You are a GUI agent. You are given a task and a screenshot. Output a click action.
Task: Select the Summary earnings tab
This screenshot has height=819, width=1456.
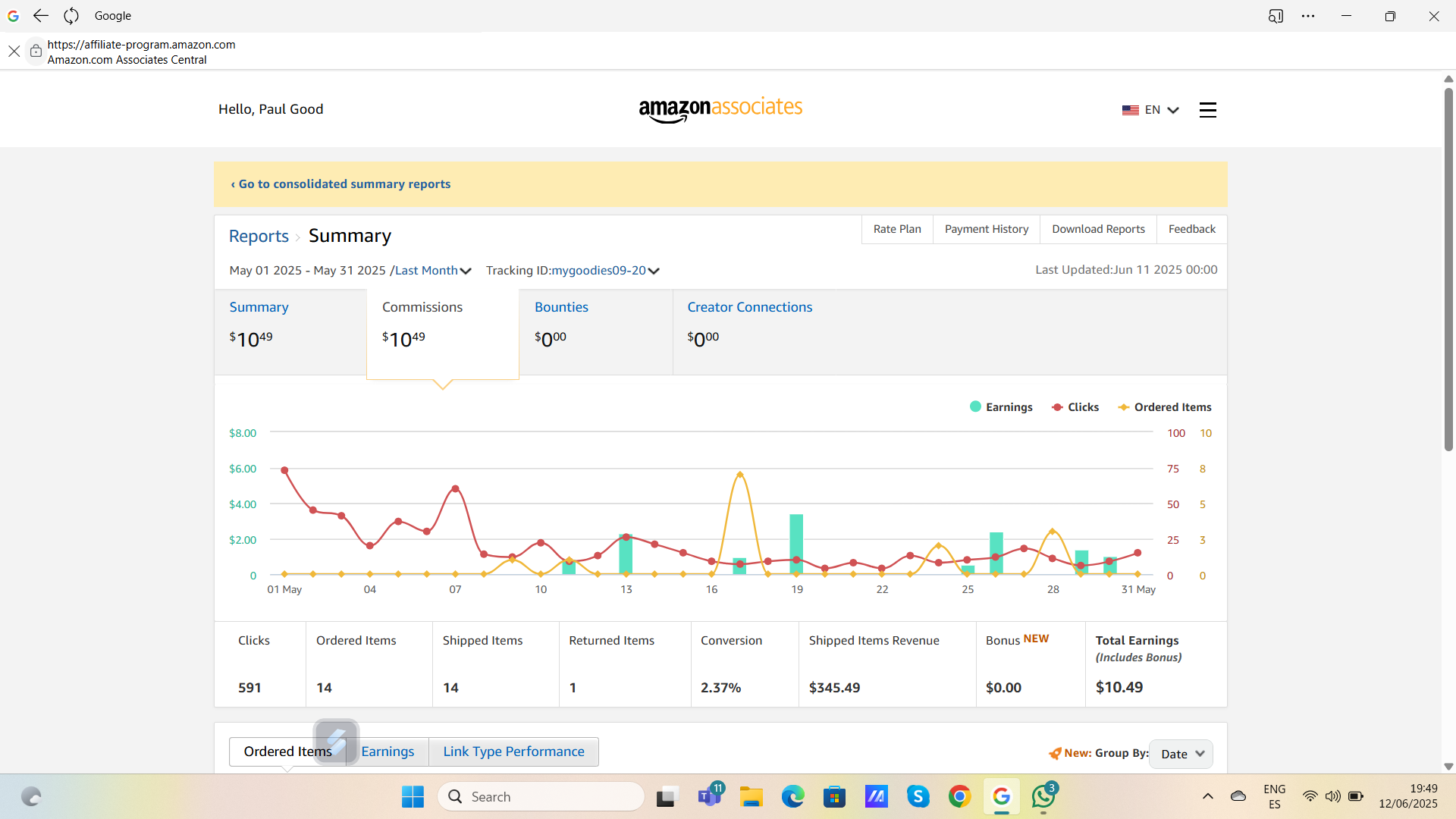[x=290, y=332]
